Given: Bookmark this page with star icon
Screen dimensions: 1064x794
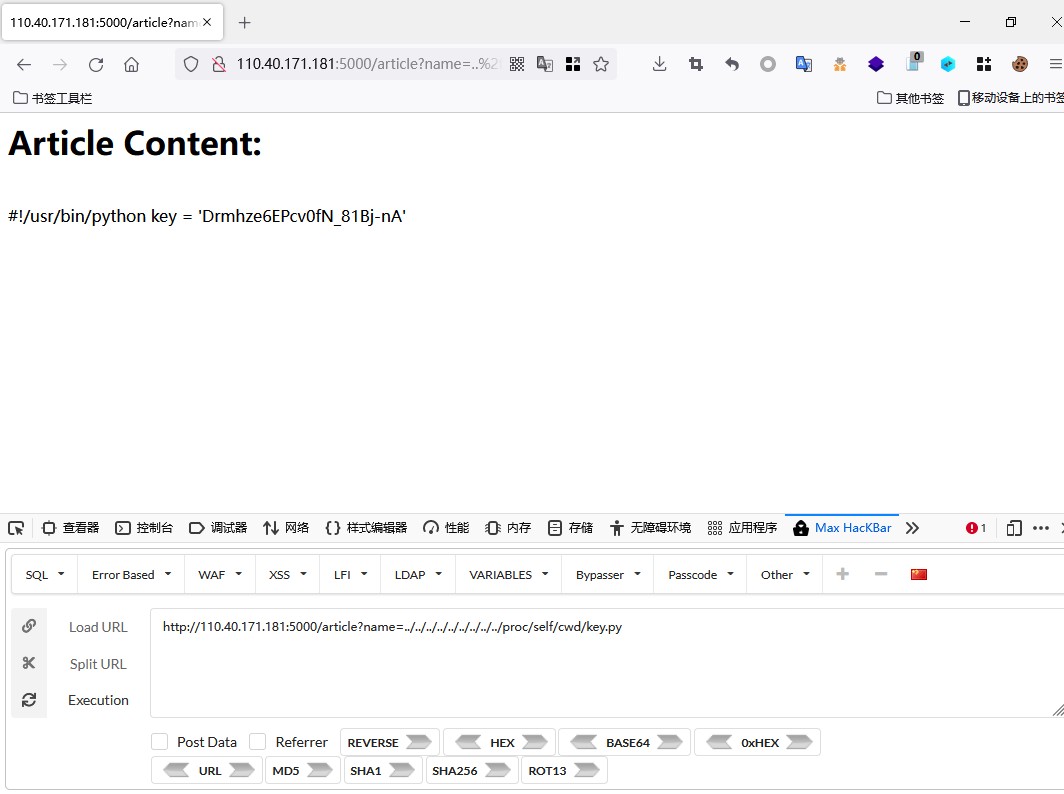Looking at the screenshot, I should pyautogui.click(x=601, y=64).
